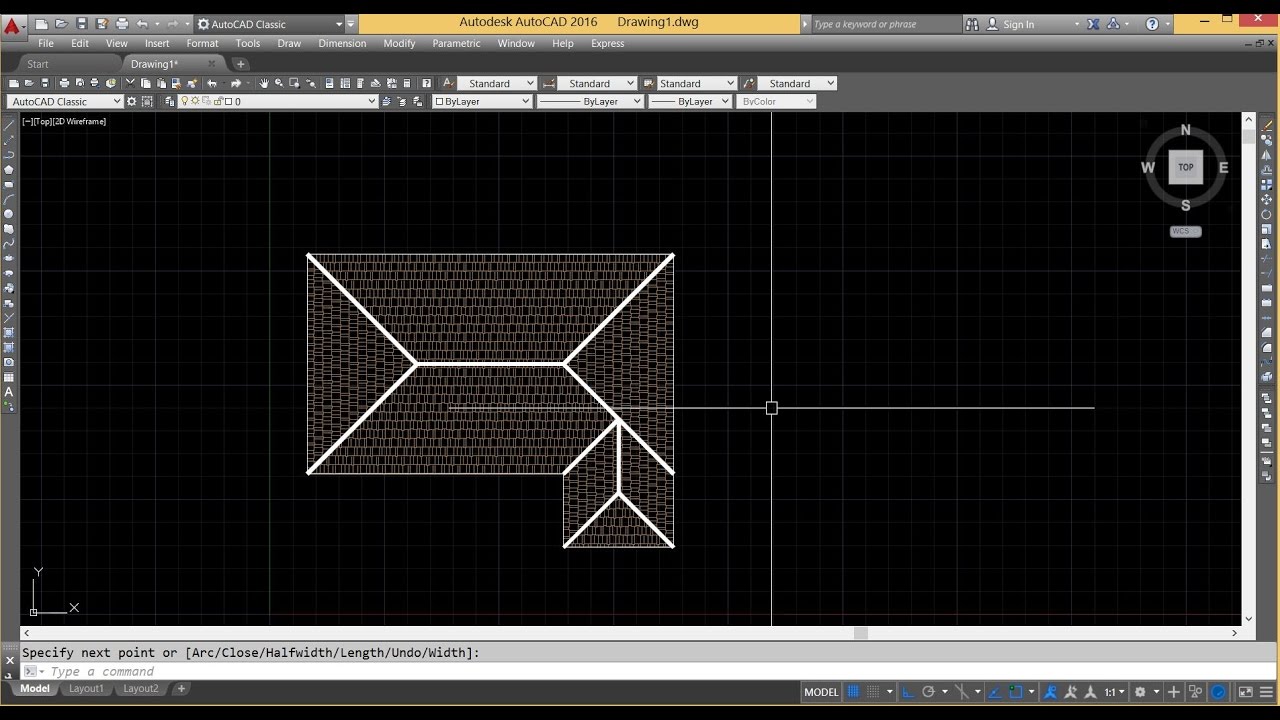Click the TOP face of ViewCube

click(1186, 167)
